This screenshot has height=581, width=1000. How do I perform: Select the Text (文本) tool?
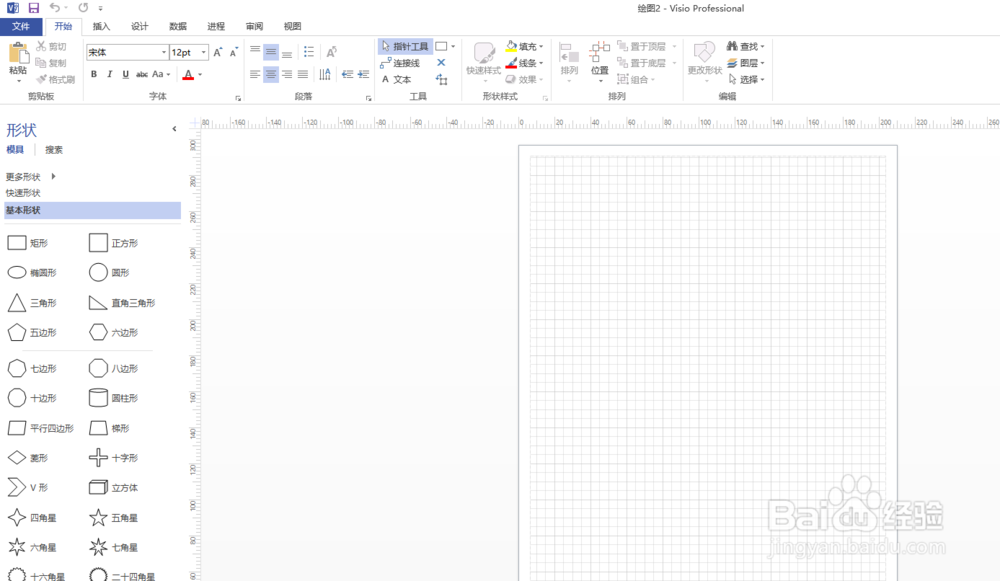(x=397, y=80)
